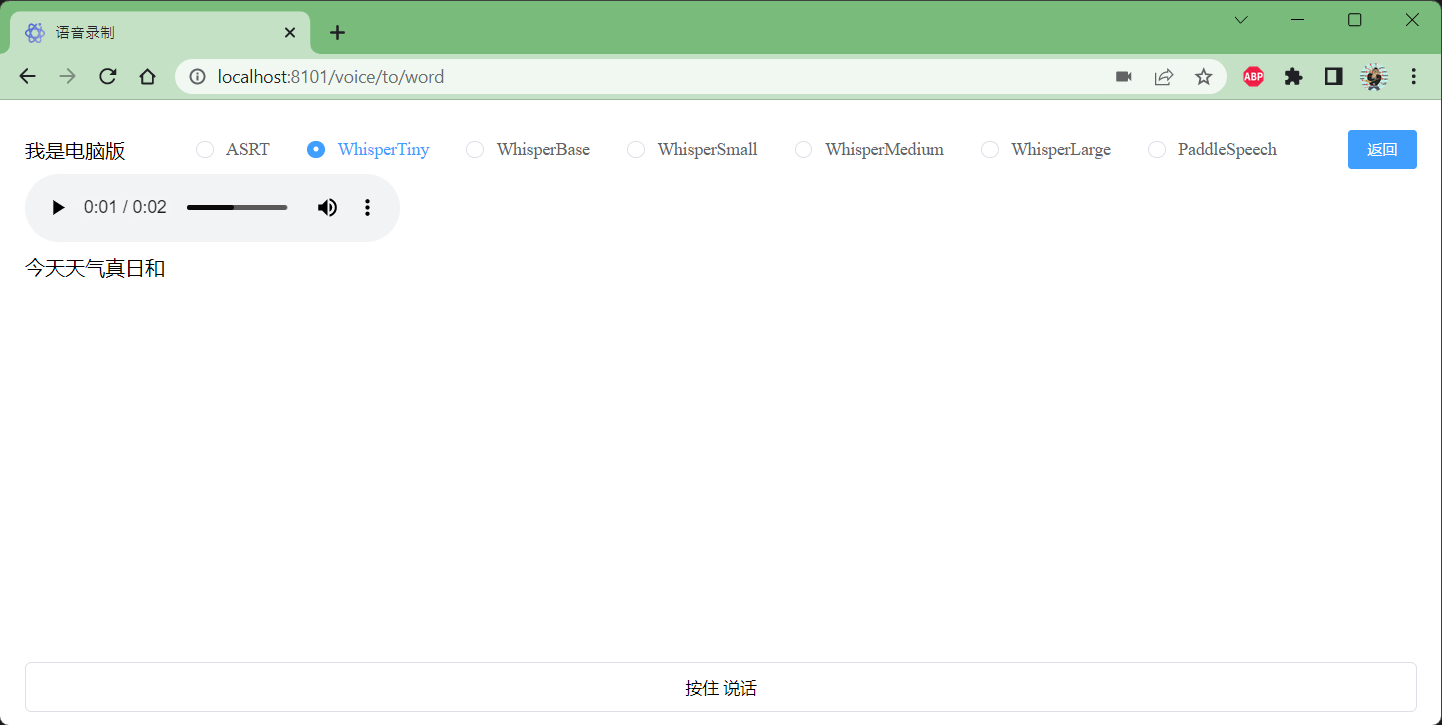The width and height of the screenshot is (1442, 725).
Task: Open a new browser tab
Action: point(338,33)
